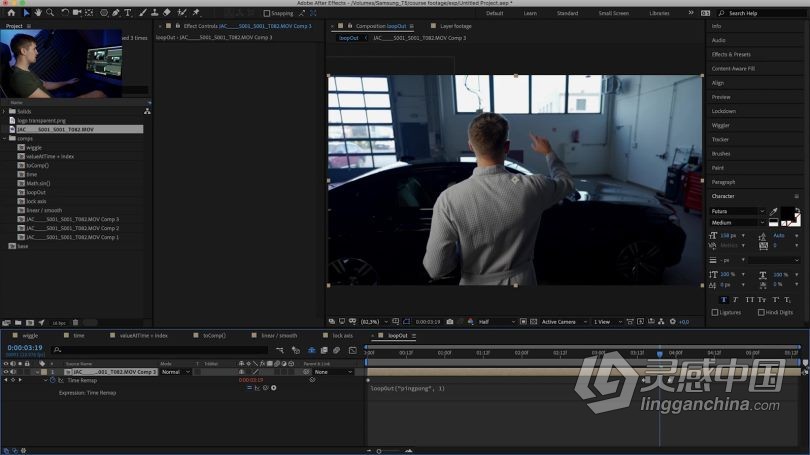Open the 1 View layout dropdown
This screenshot has height=455, width=810.
click(608, 322)
